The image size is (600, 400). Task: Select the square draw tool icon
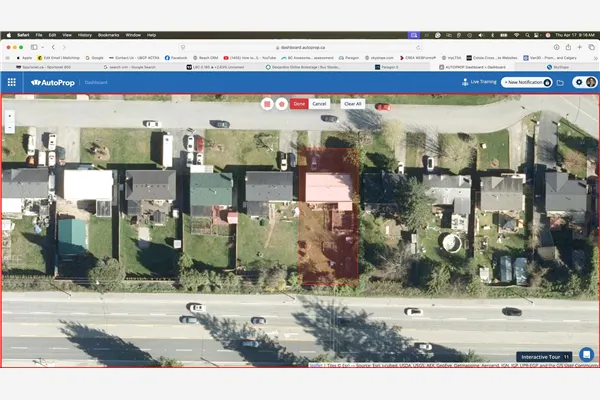click(x=267, y=103)
